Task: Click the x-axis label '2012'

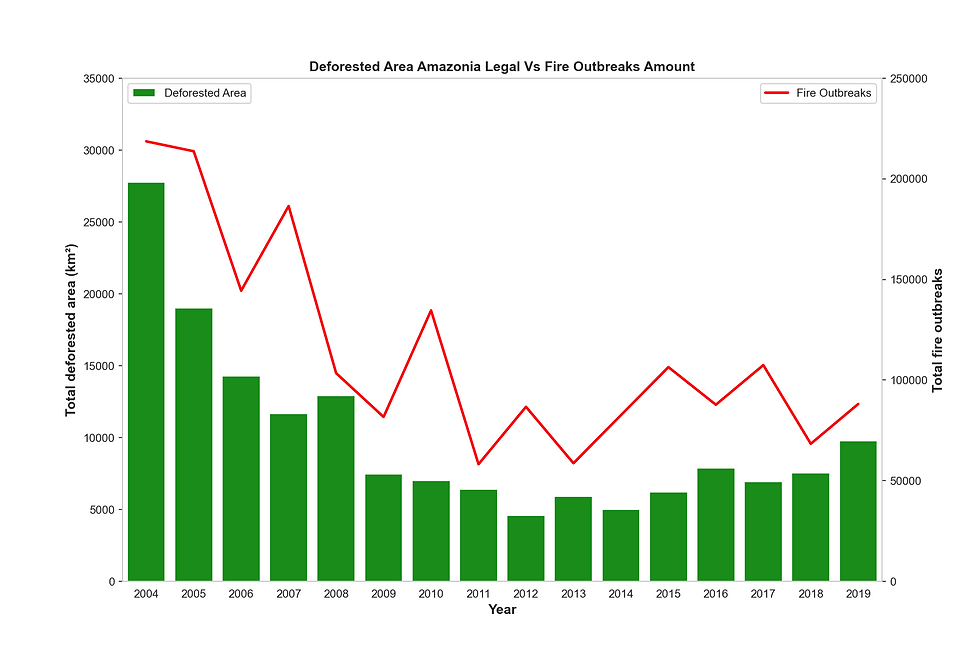Action: tap(526, 594)
